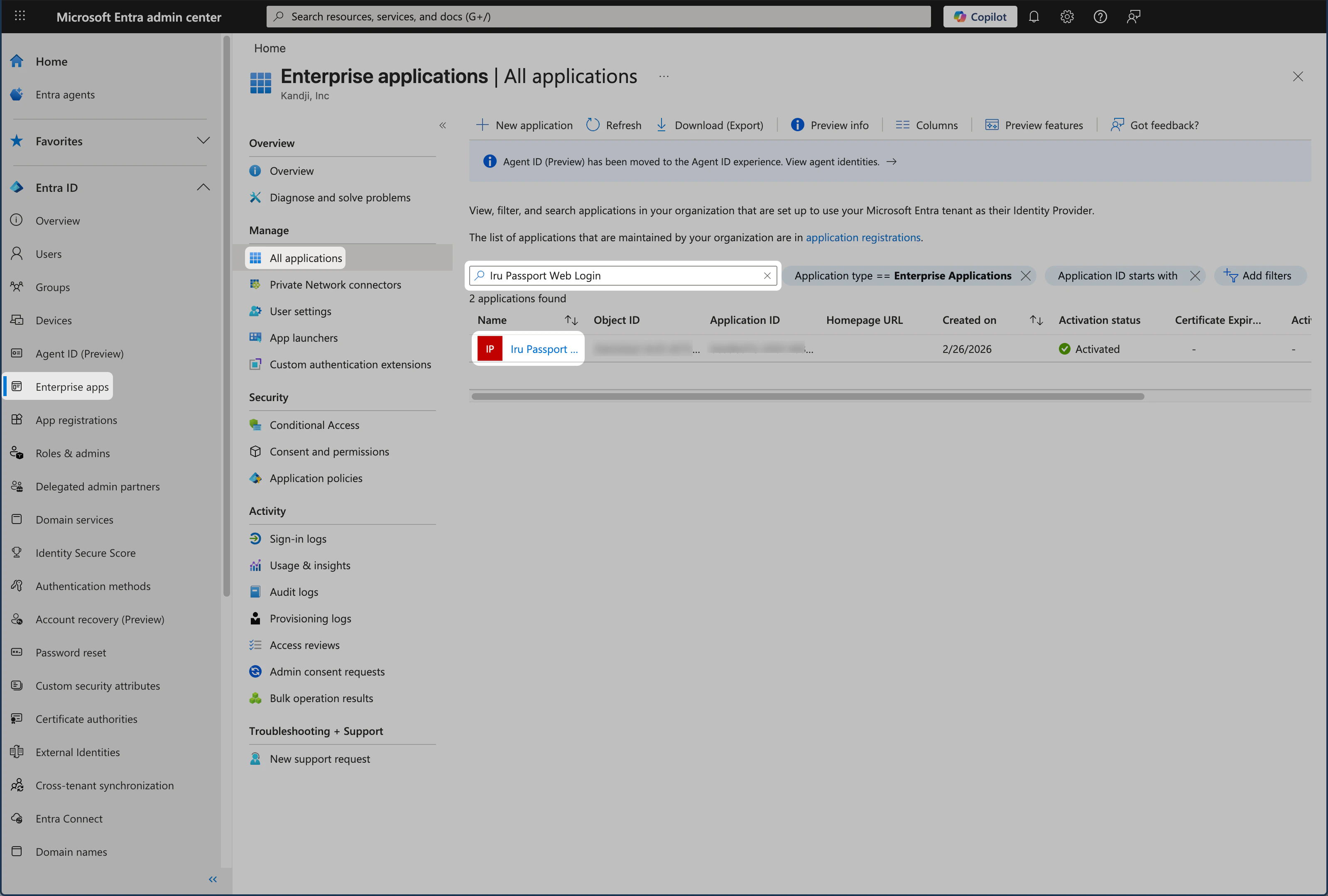Select the Iru Passport application row
Screen dimensions: 1328x896
(542, 349)
